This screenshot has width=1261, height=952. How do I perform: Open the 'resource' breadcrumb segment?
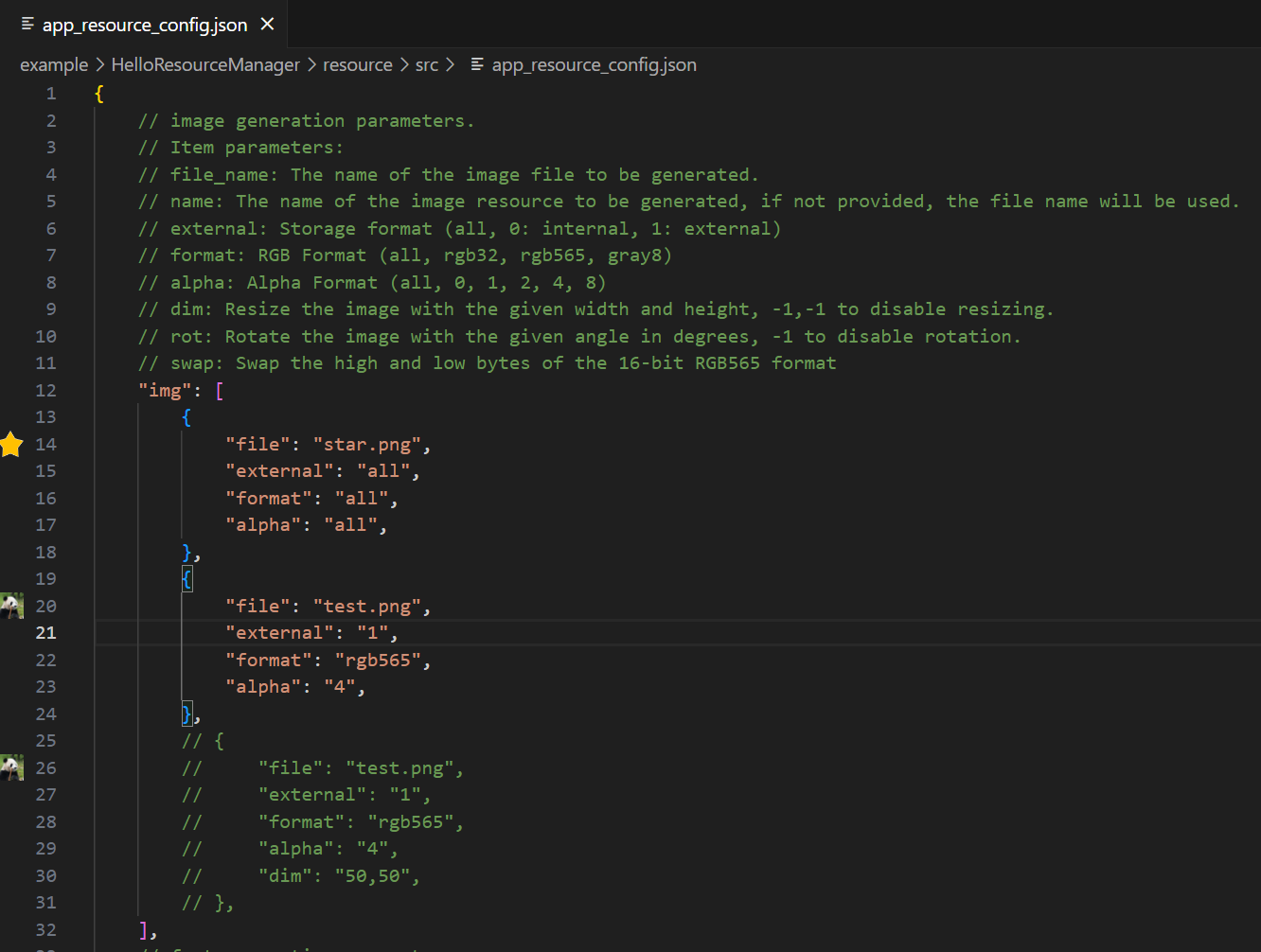(357, 64)
